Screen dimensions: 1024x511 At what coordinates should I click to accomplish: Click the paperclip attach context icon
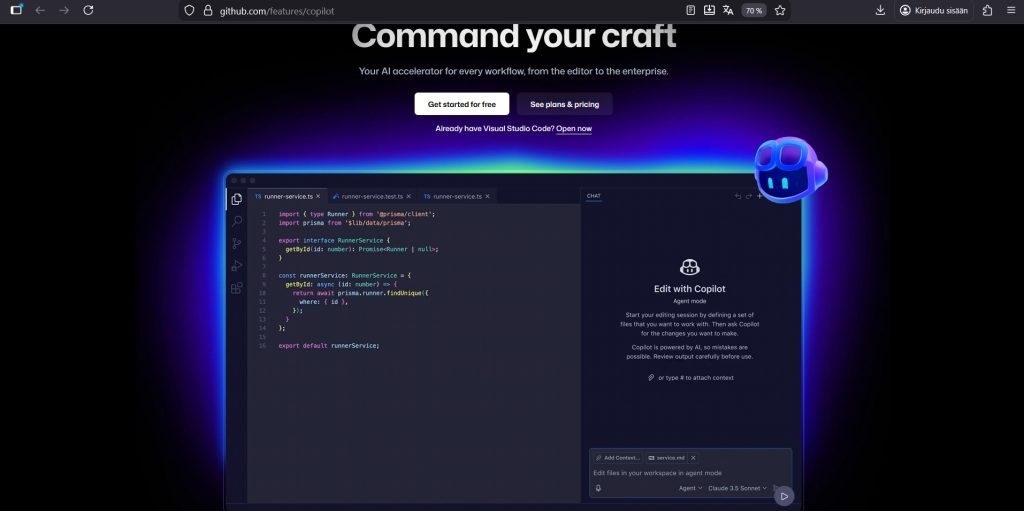[x=651, y=378]
